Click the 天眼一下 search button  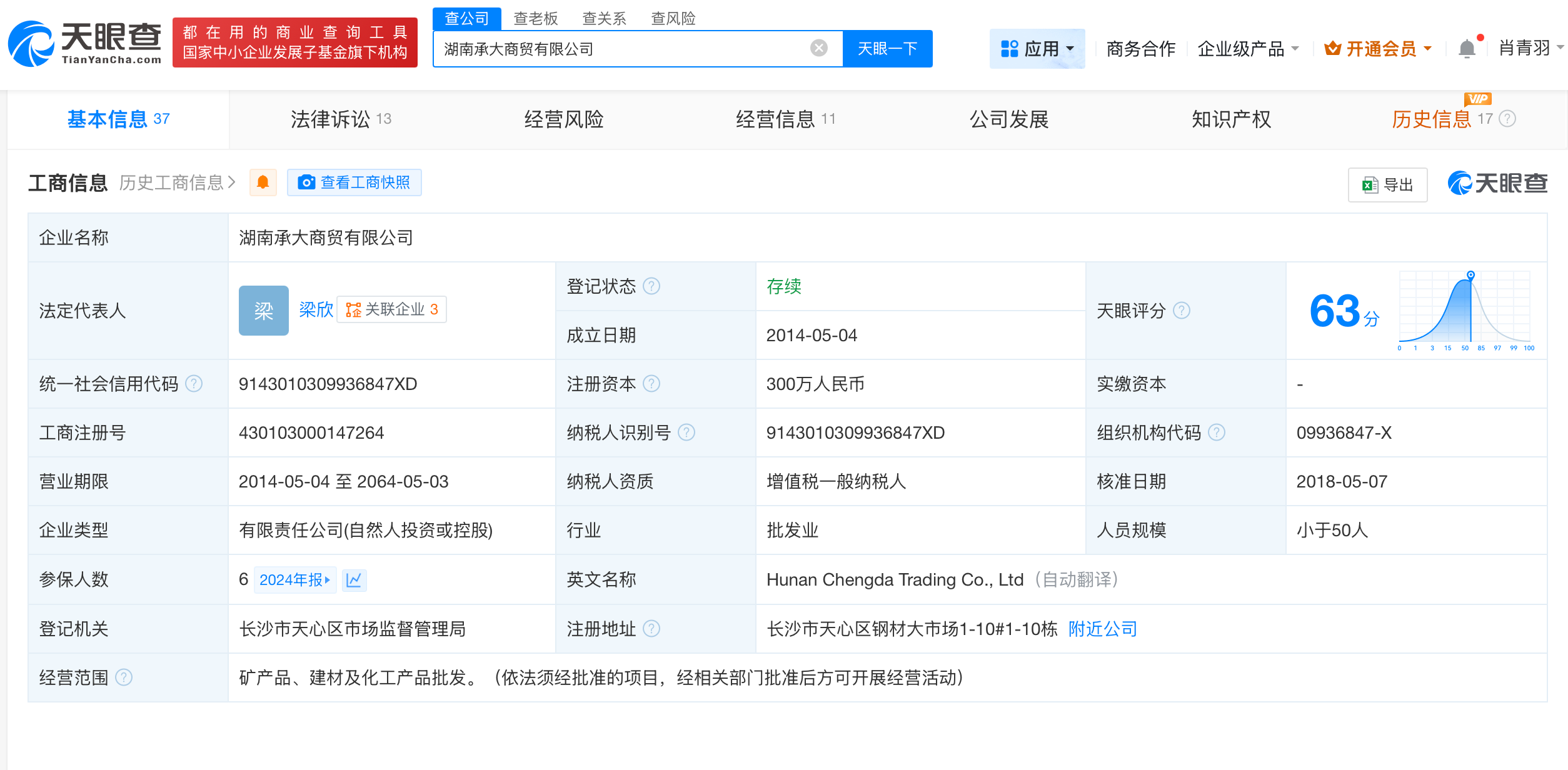coord(887,48)
